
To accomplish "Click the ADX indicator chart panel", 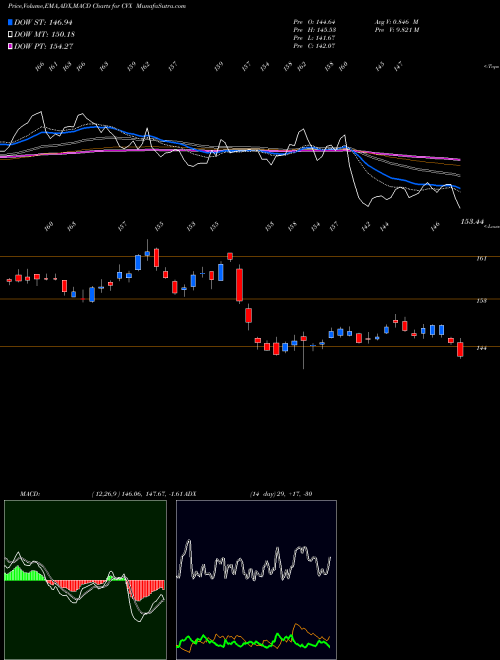I will pos(256,580).
